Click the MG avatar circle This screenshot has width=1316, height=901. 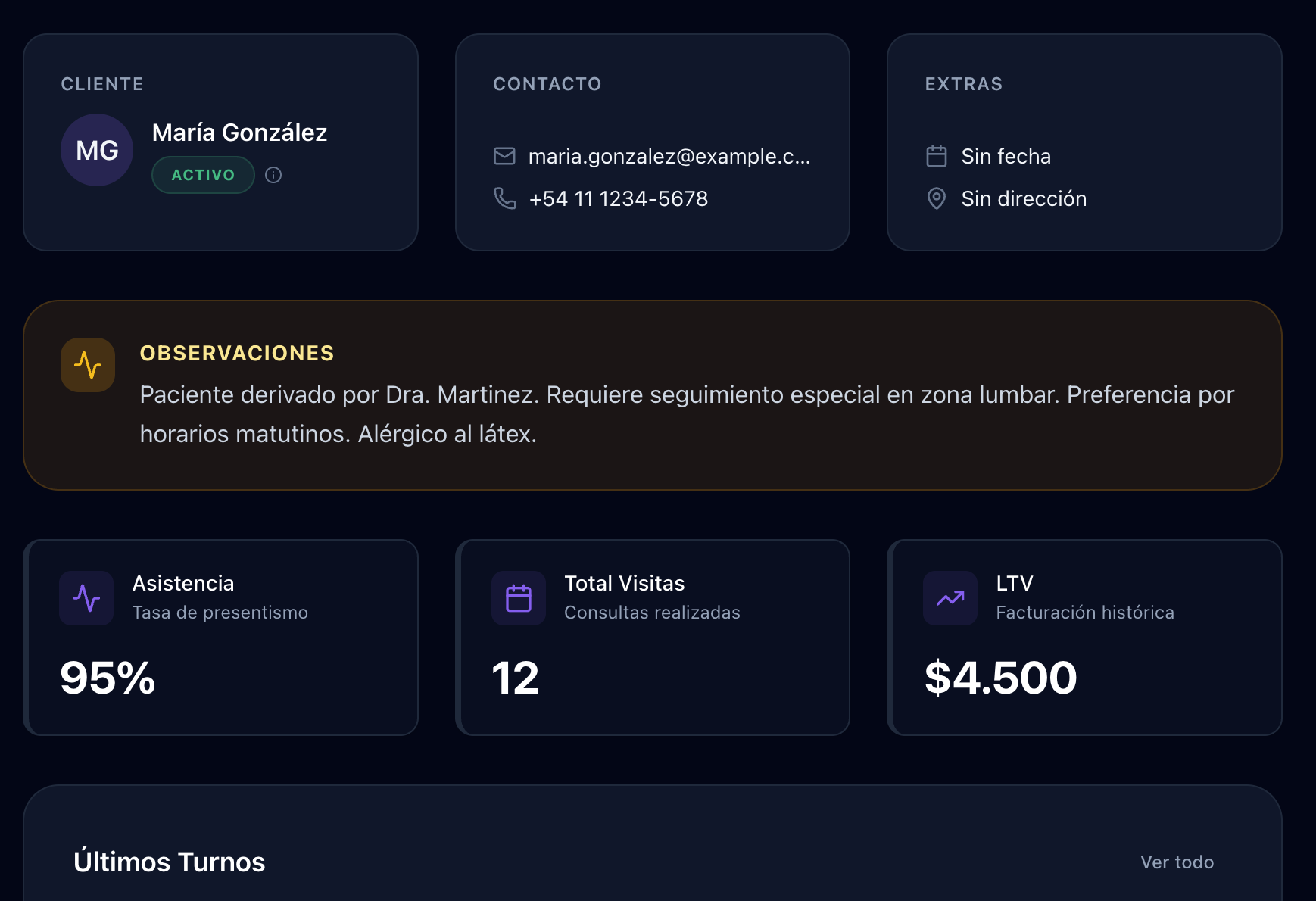click(x=97, y=150)
